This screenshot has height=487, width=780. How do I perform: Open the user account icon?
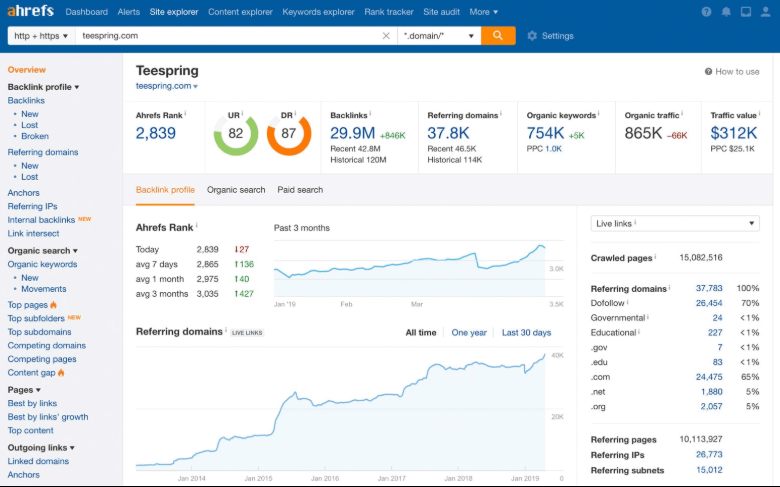click(766, 12)
